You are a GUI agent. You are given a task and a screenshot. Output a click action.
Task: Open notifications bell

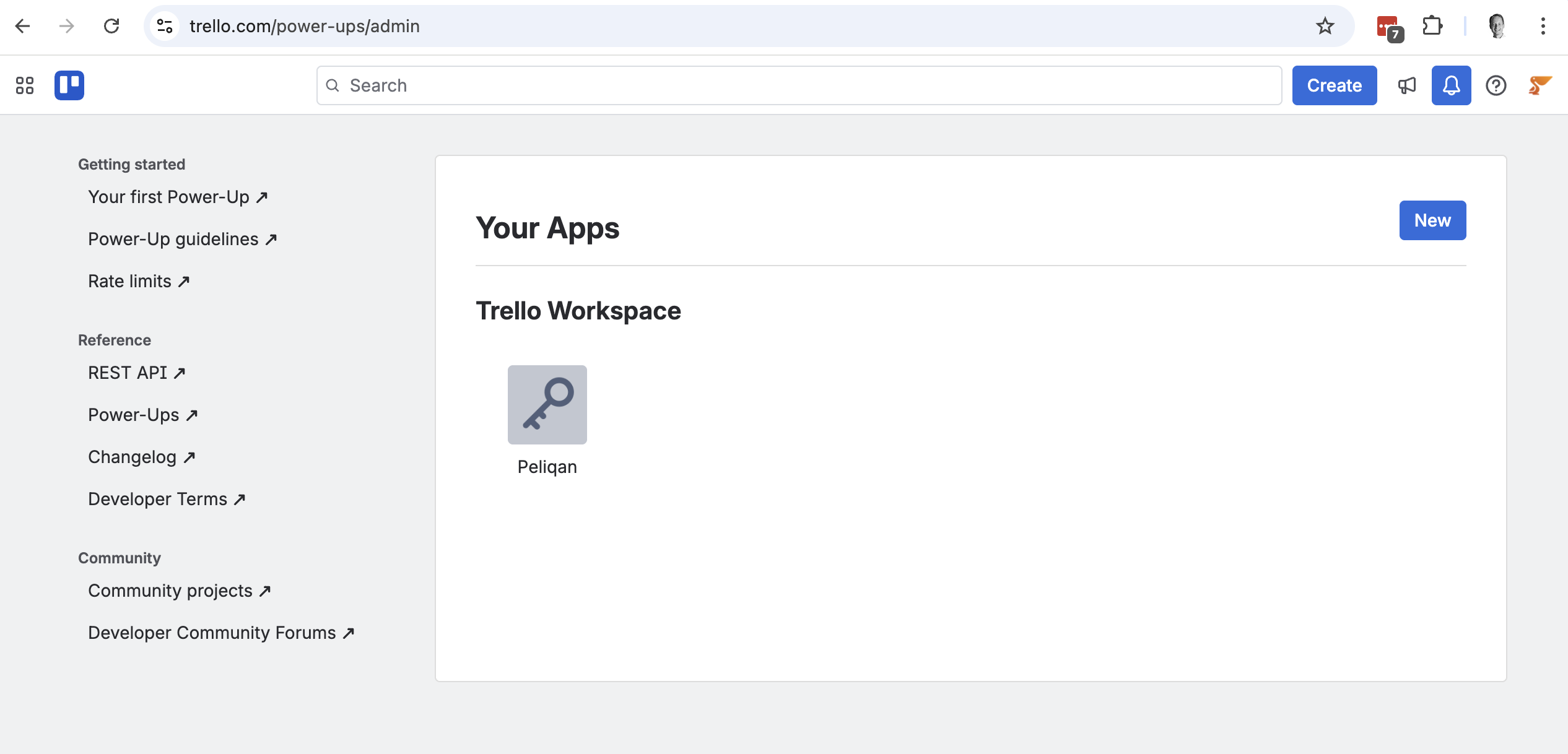click(x=1451, y=85)
